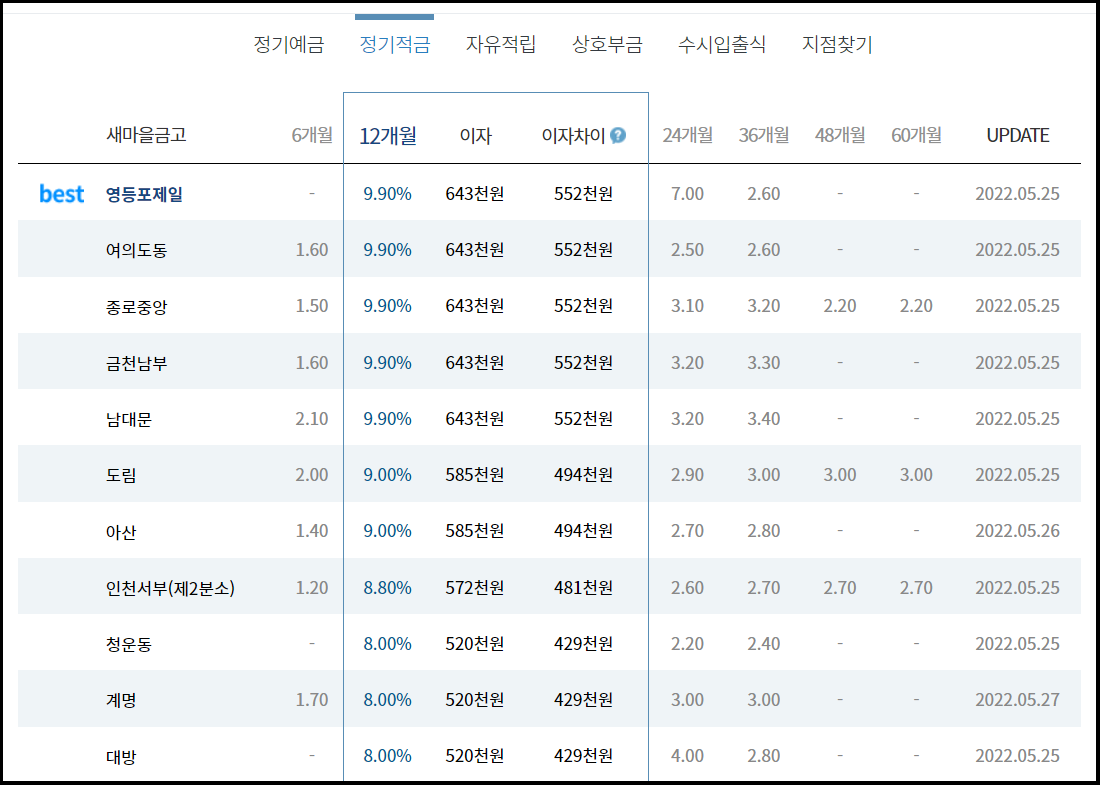Select the 청운동 branch name
The width and height of the screenshot is (1100, 785).
coord(129,644)
